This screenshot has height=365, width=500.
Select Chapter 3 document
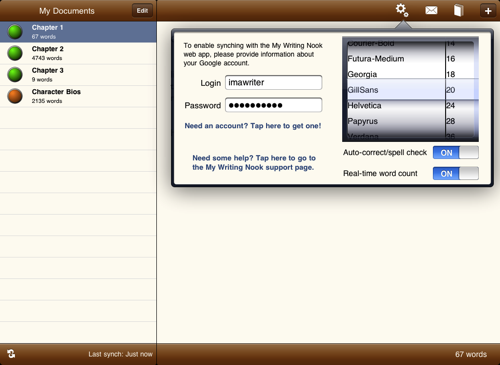[x=78, y=75]
